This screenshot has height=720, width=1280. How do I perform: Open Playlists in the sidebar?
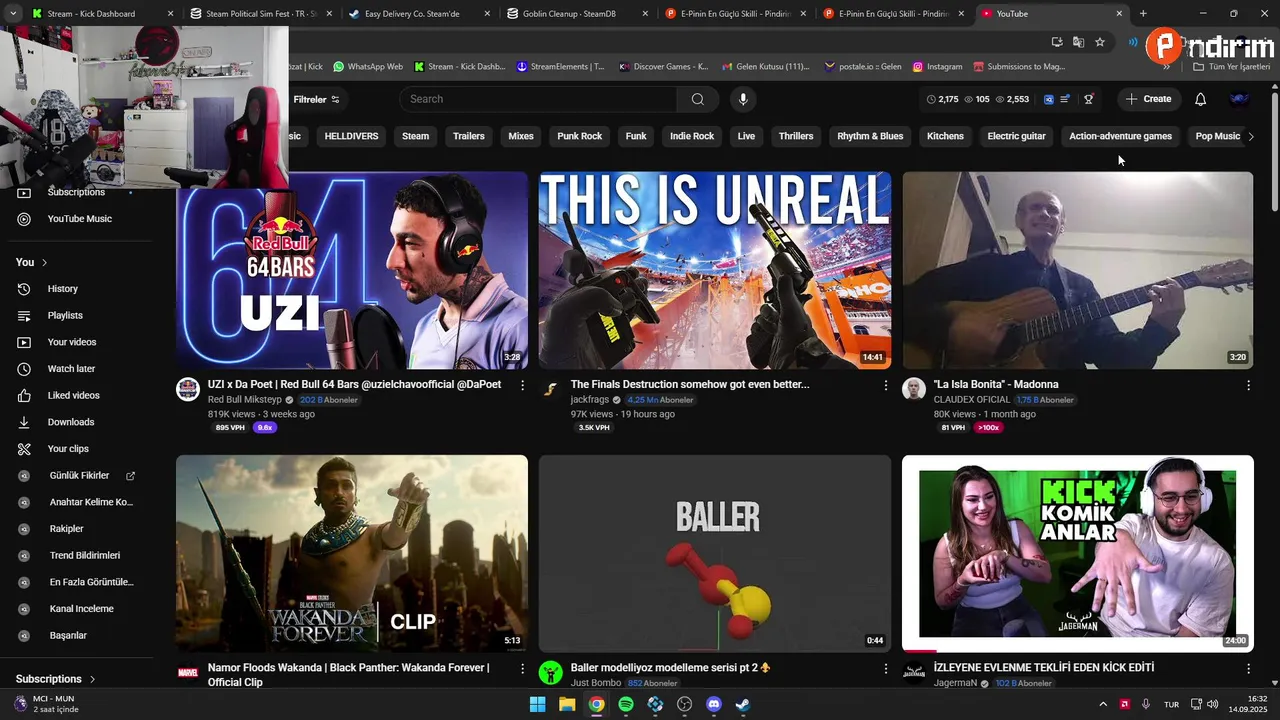tap(80, 316)
